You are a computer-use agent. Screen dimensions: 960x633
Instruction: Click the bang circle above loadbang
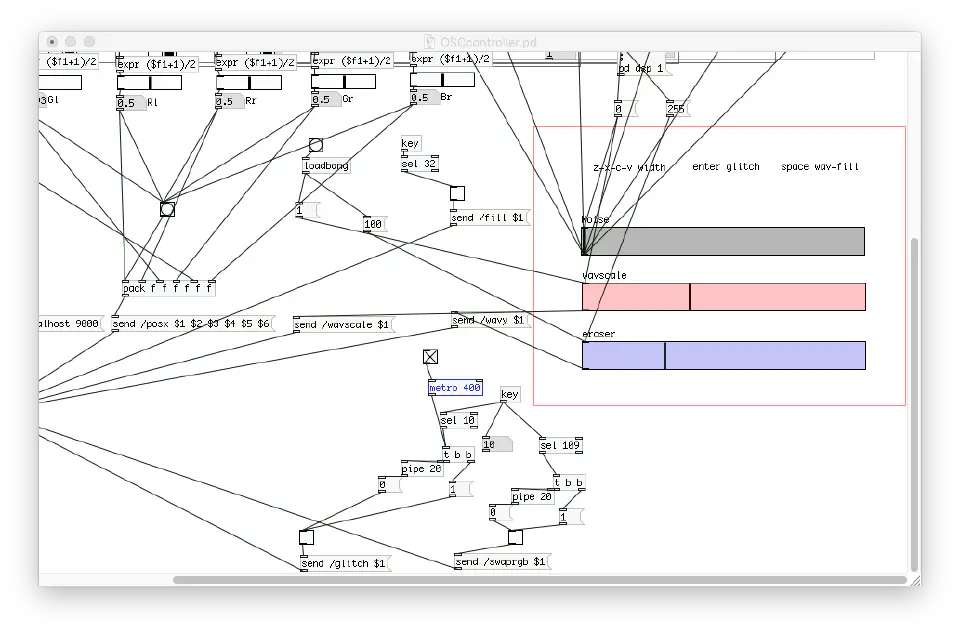pyautogui.click(x=316, y=146)
